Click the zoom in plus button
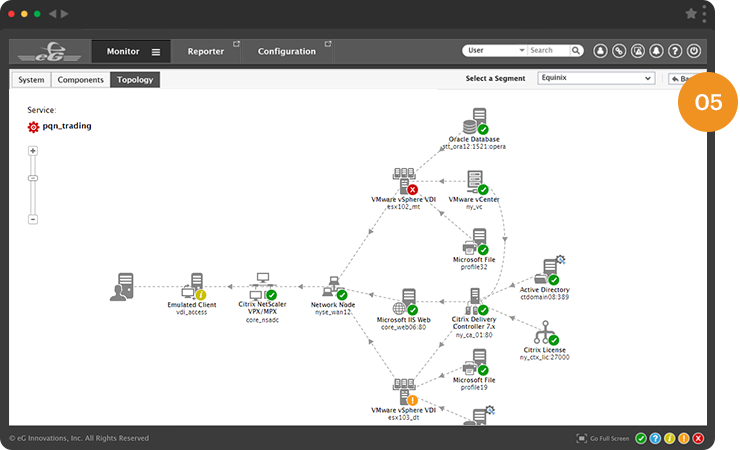 tap(33, 151)
